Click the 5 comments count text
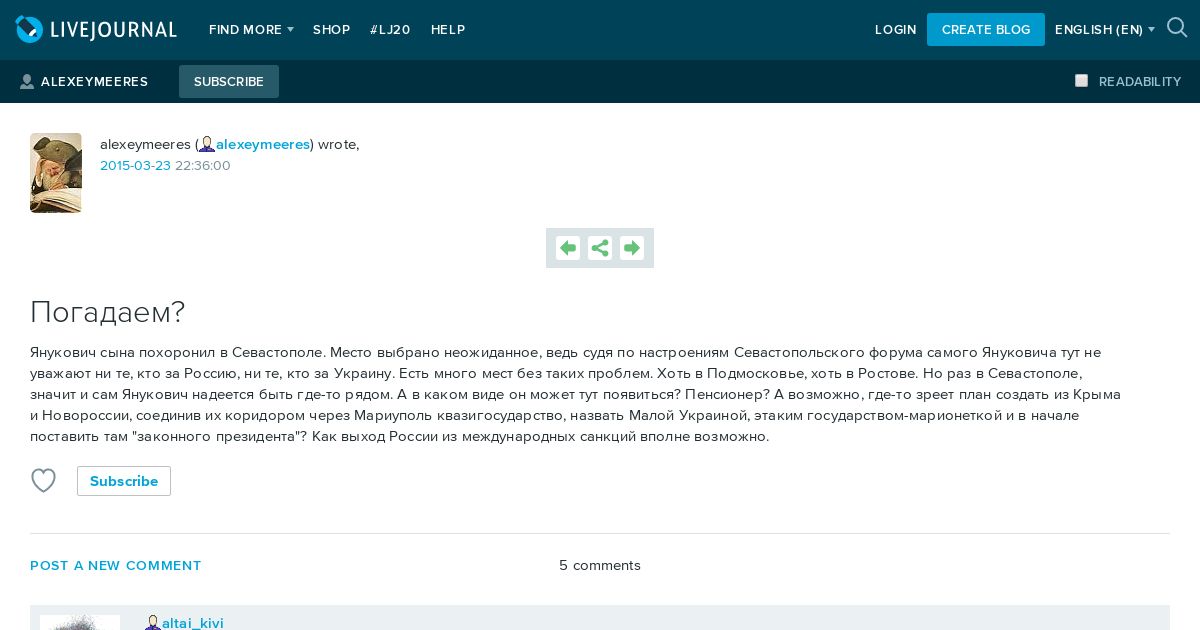Screen dimensions: 1200x630 click(x=600, y=566)
